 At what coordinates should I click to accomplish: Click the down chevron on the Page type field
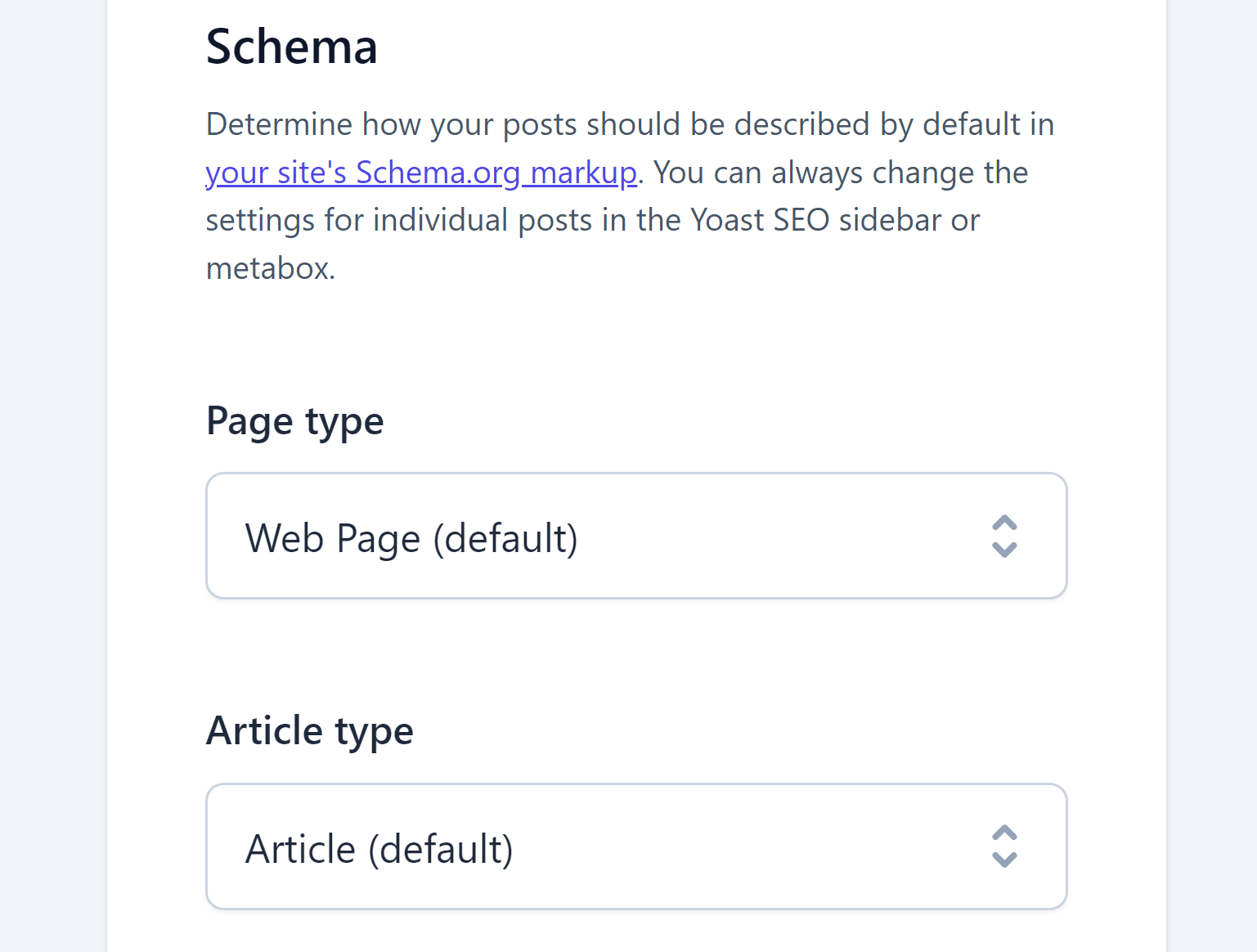point(1004,550)
